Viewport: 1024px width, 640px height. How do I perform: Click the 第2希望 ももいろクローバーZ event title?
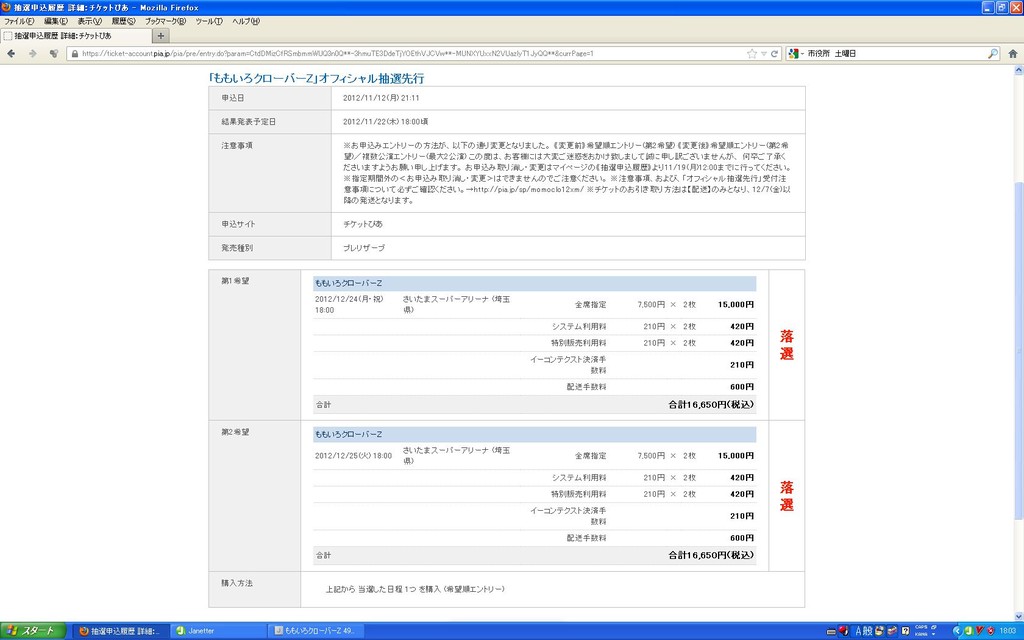(349, 434)
